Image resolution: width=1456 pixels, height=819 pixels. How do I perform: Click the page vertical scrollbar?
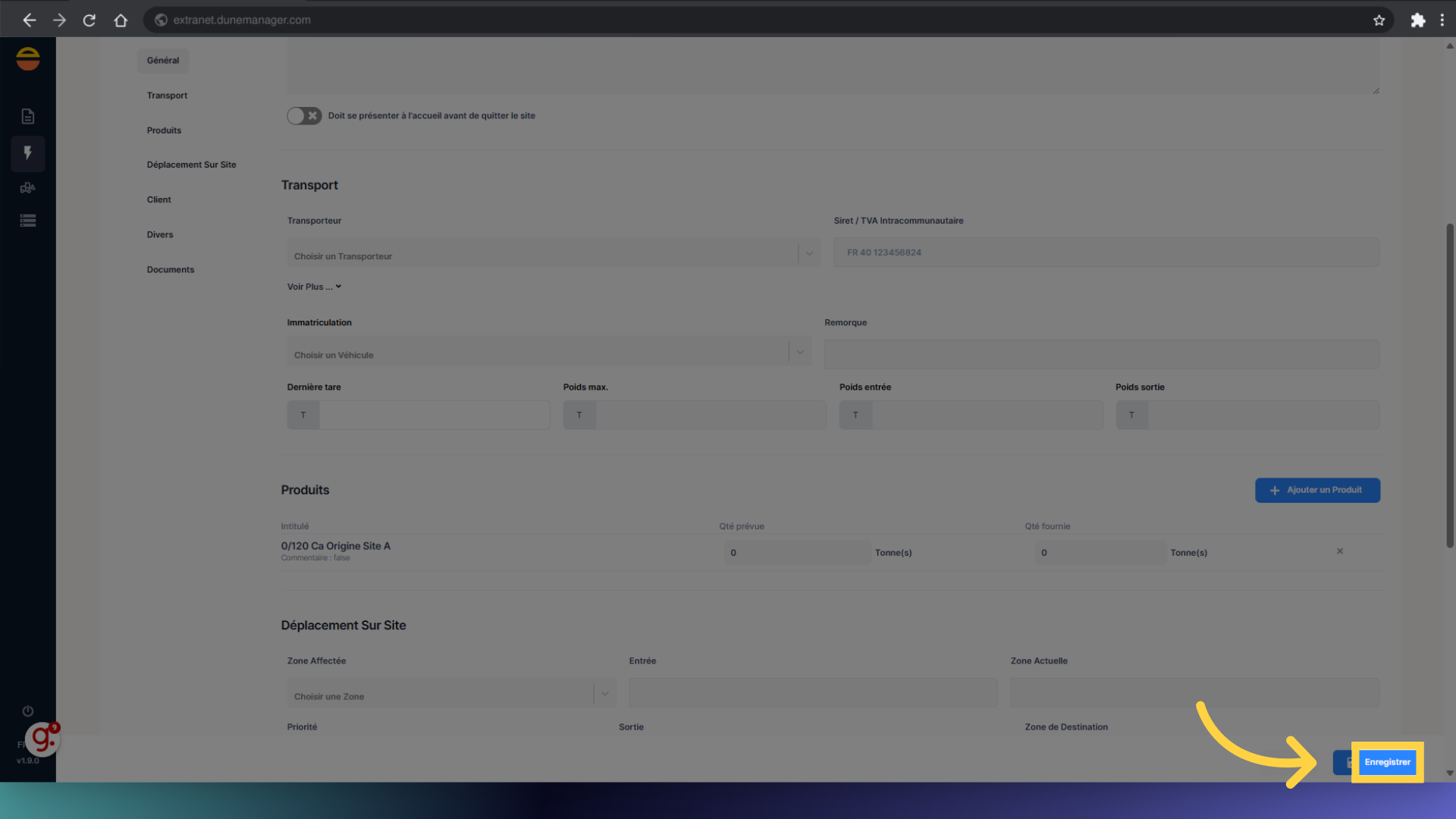tap(1449, 385)
